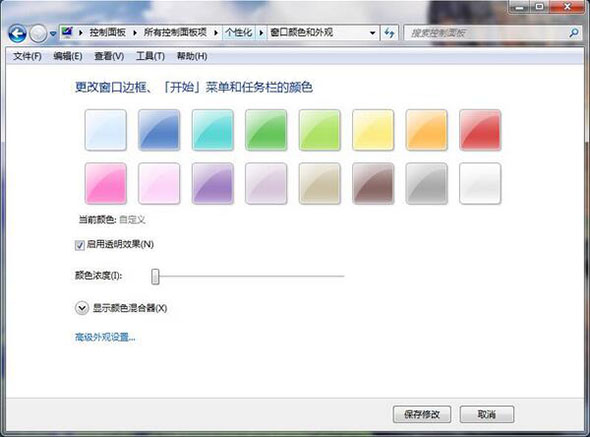The height and width of the screenshot is (437, 590).
Task: Select the light pink color swatch
Action: click(159, 184)
